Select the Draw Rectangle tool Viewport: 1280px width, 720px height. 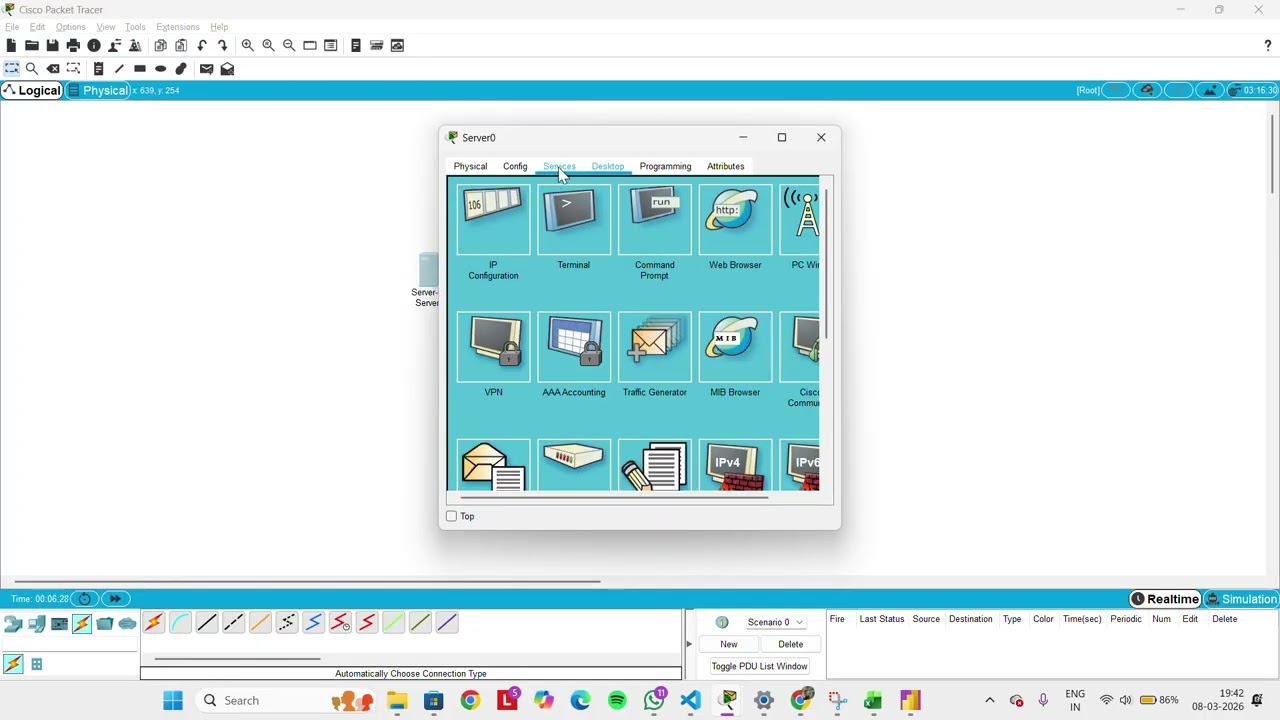click(x=140, y=69)
